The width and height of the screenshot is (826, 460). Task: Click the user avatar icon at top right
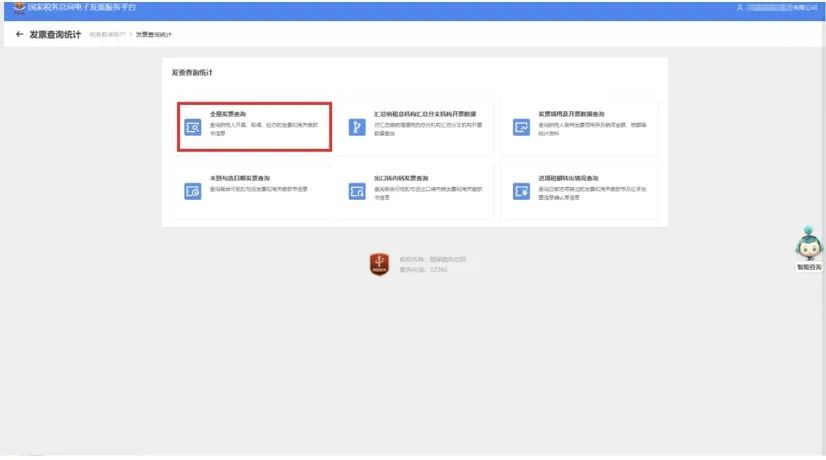(x=739, y=7)
